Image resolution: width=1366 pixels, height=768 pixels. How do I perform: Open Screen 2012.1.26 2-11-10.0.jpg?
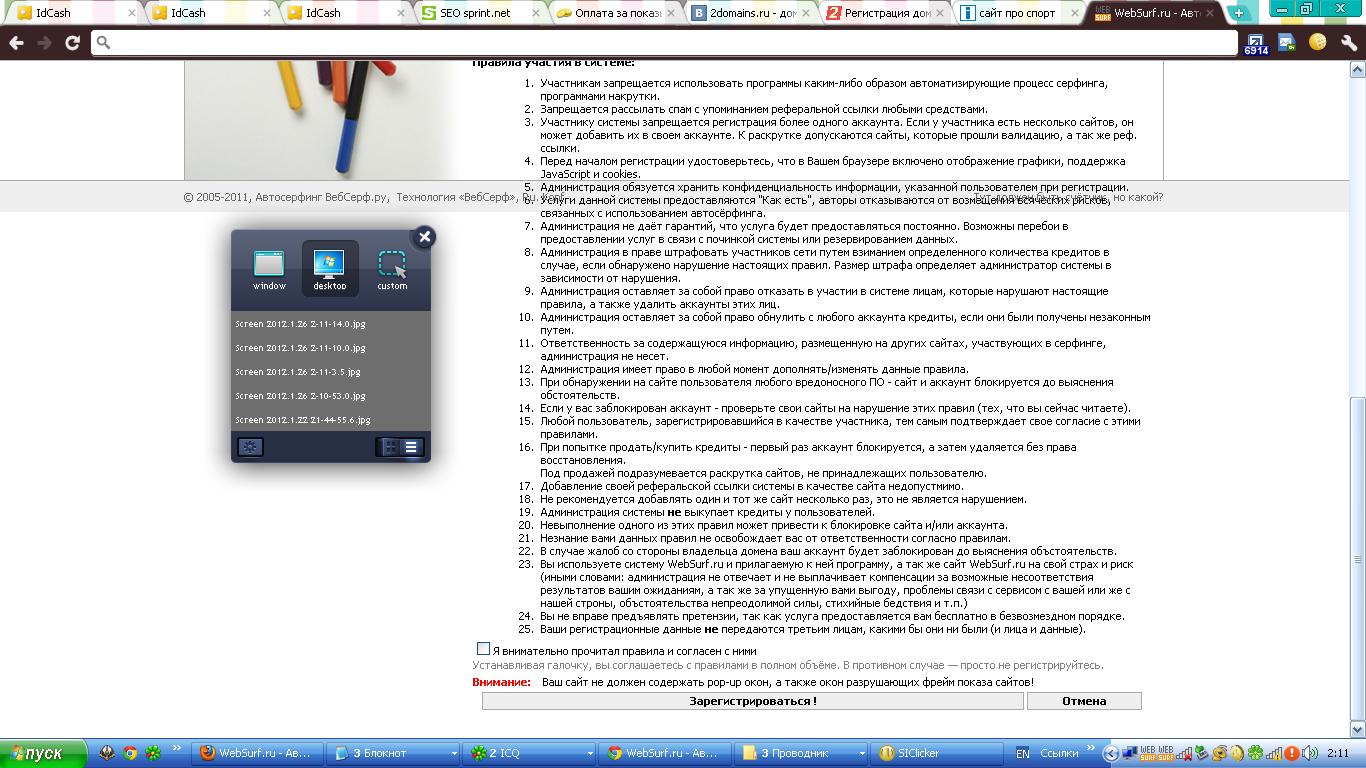[x=300, y=348]
